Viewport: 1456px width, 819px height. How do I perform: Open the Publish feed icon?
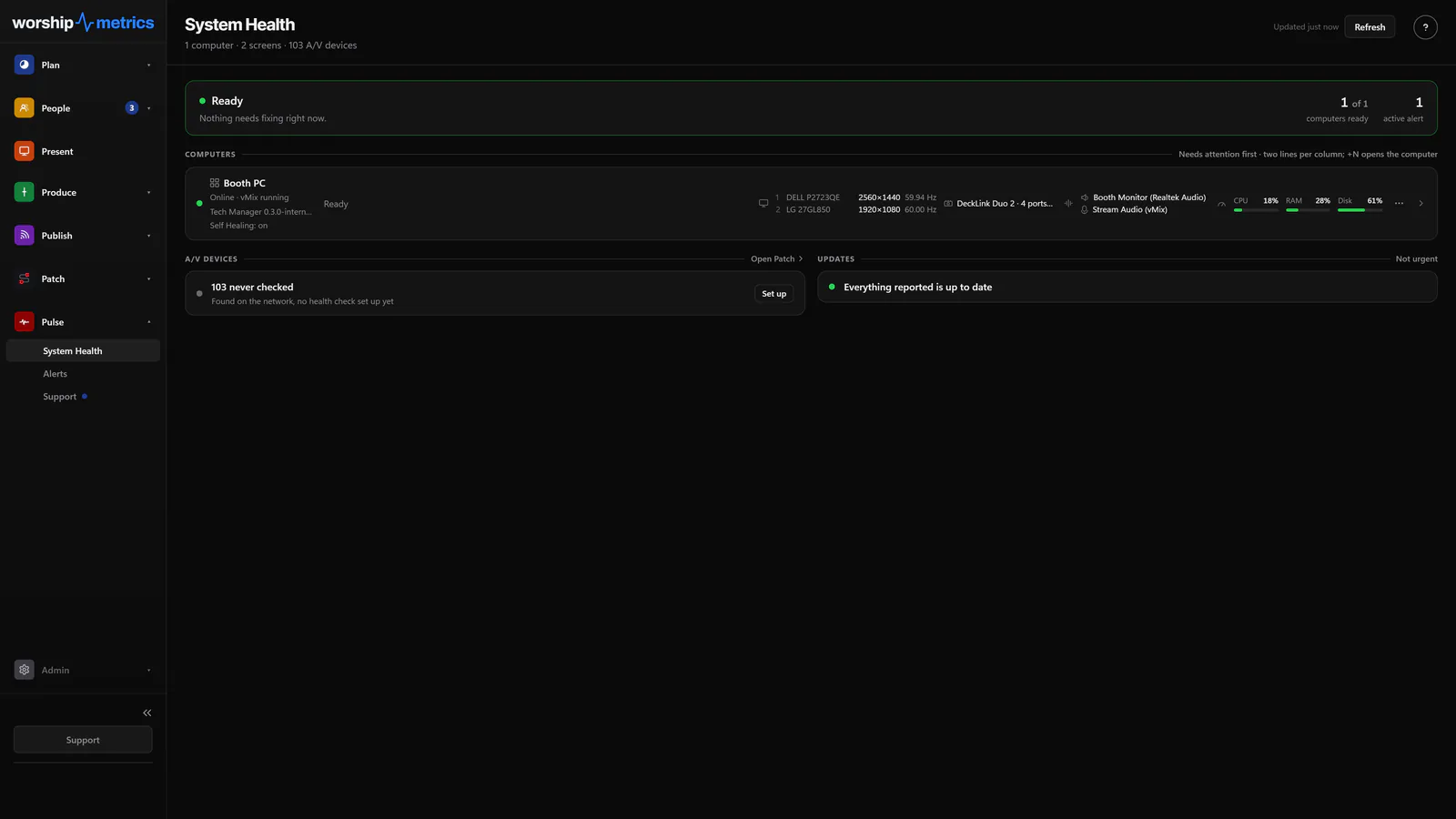[x=25, y=236]
